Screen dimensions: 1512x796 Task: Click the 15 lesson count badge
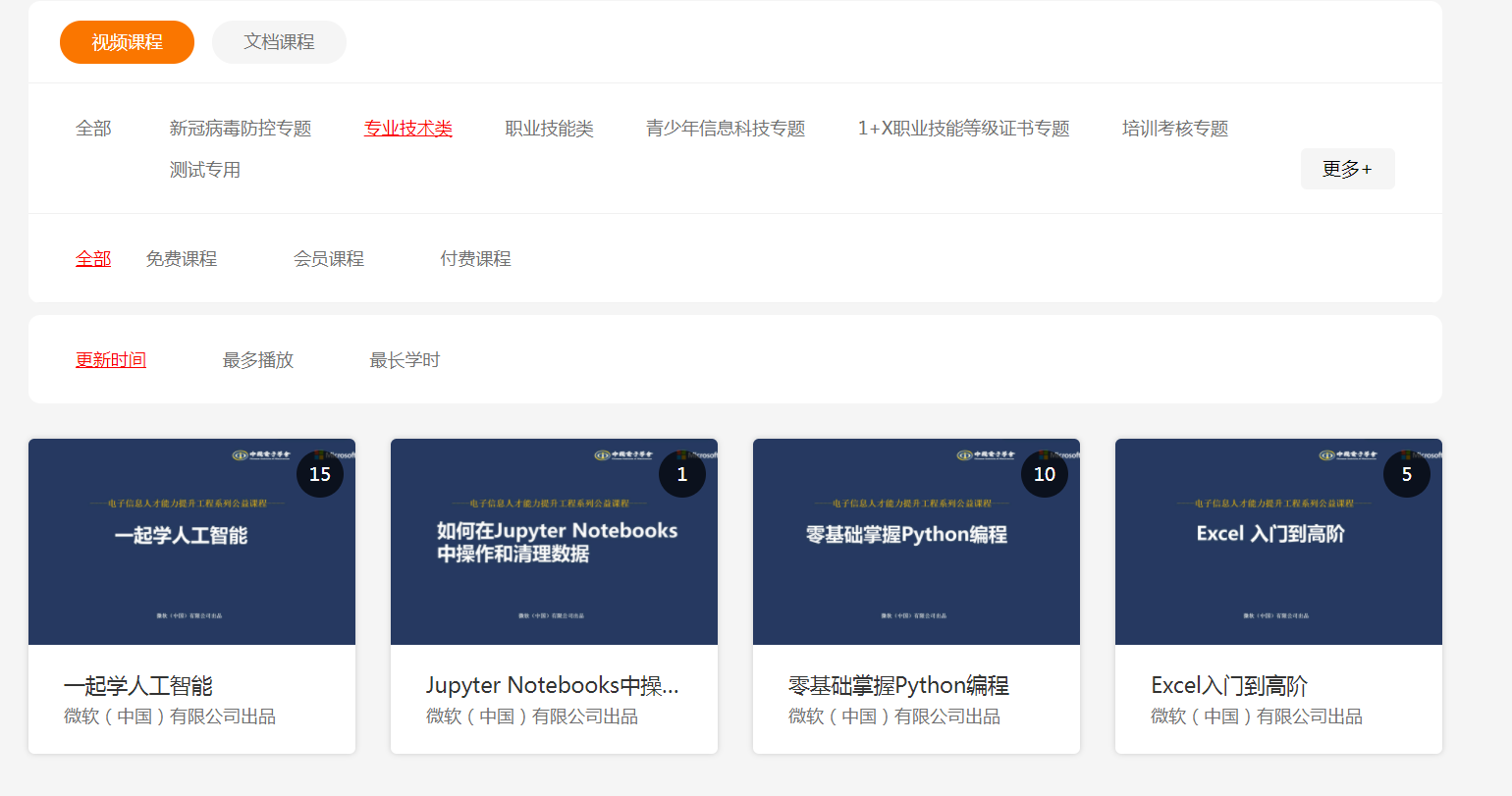320,474
